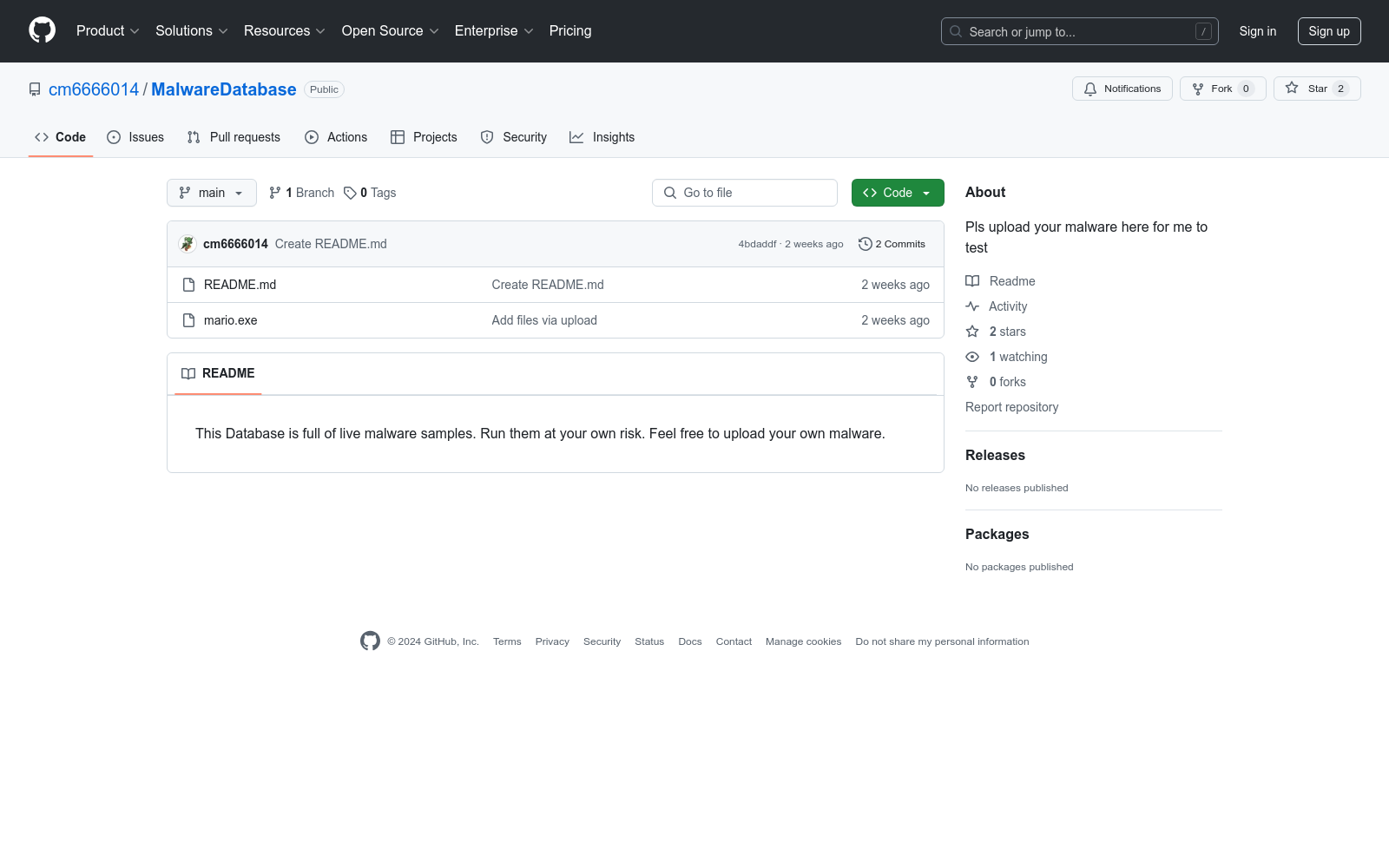
Task: Expand the Product menu
Action: coord(108,30)
